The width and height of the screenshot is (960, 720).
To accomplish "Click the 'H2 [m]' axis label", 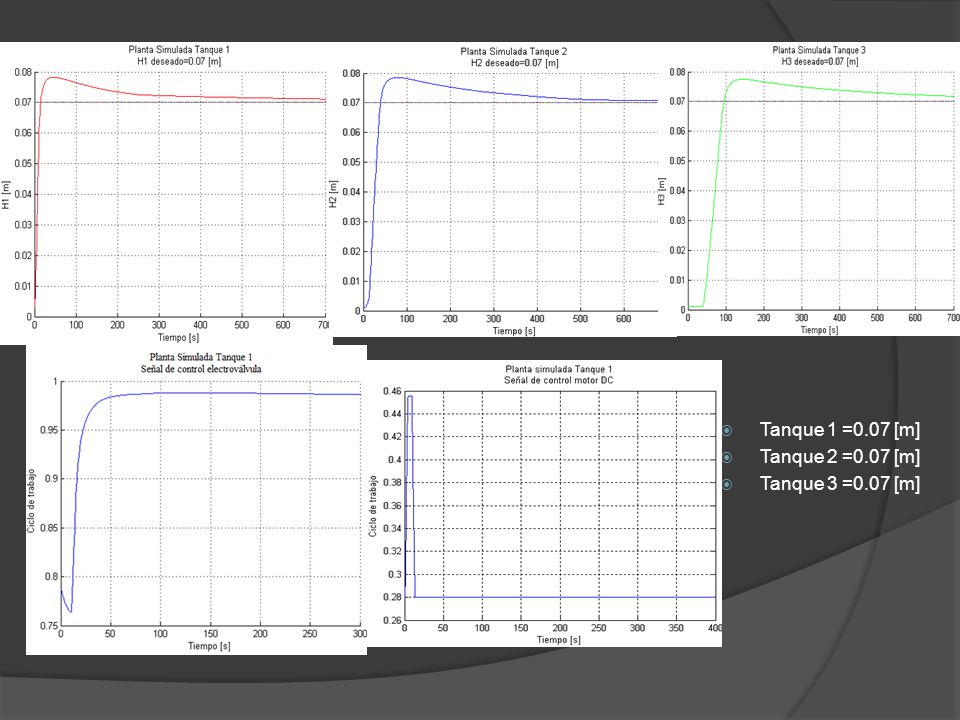I will pos(333,193).
